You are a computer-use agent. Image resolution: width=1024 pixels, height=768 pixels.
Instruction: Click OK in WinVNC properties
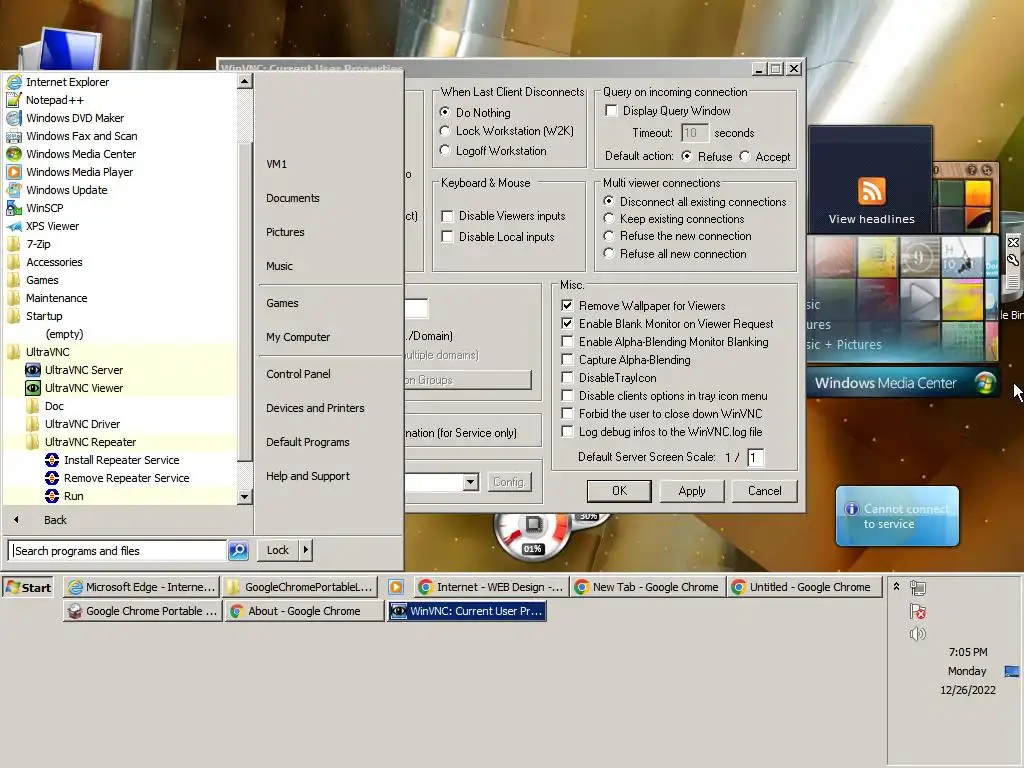[619, 491]
